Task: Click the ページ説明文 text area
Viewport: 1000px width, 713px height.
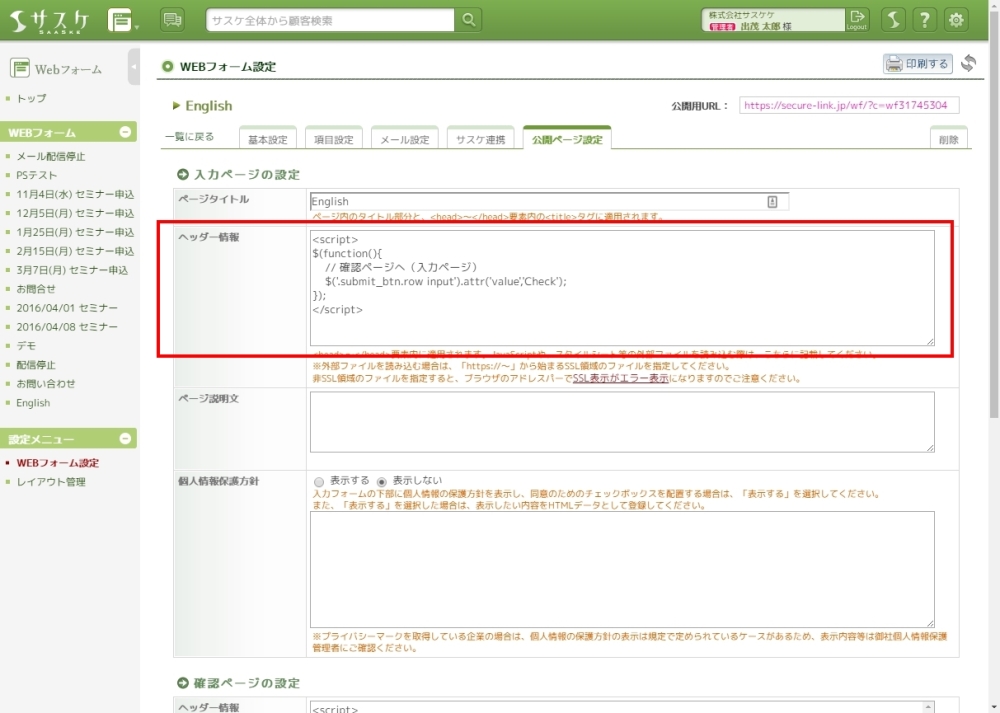Action: 622,421
